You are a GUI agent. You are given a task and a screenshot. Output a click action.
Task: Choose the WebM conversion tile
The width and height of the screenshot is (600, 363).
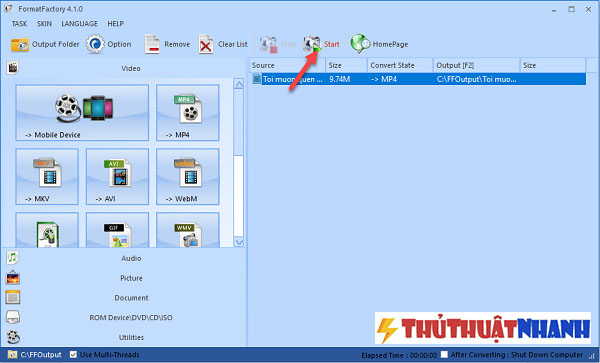pos(188,177)
